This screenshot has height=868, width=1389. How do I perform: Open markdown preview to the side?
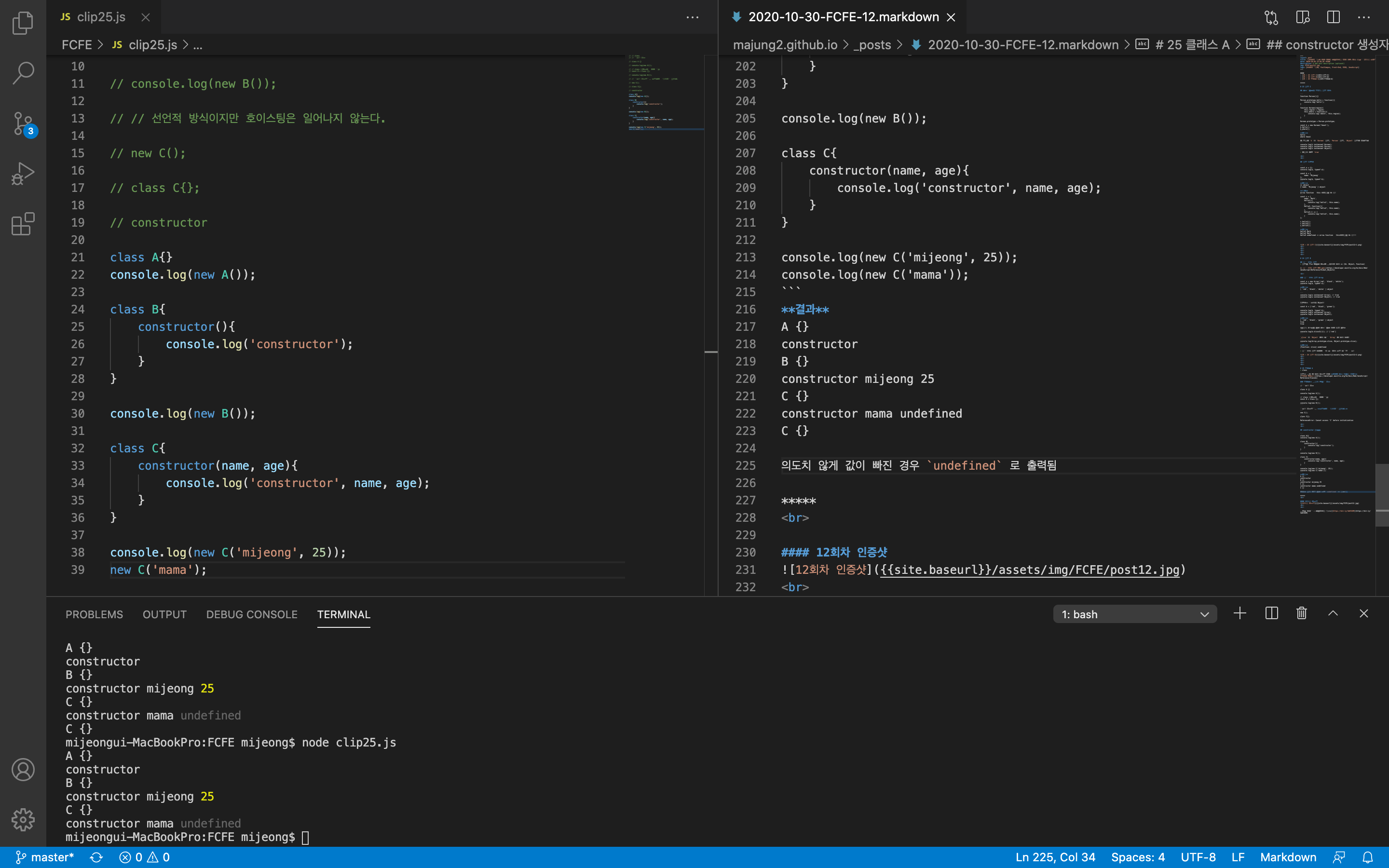tap(1302, 17)
